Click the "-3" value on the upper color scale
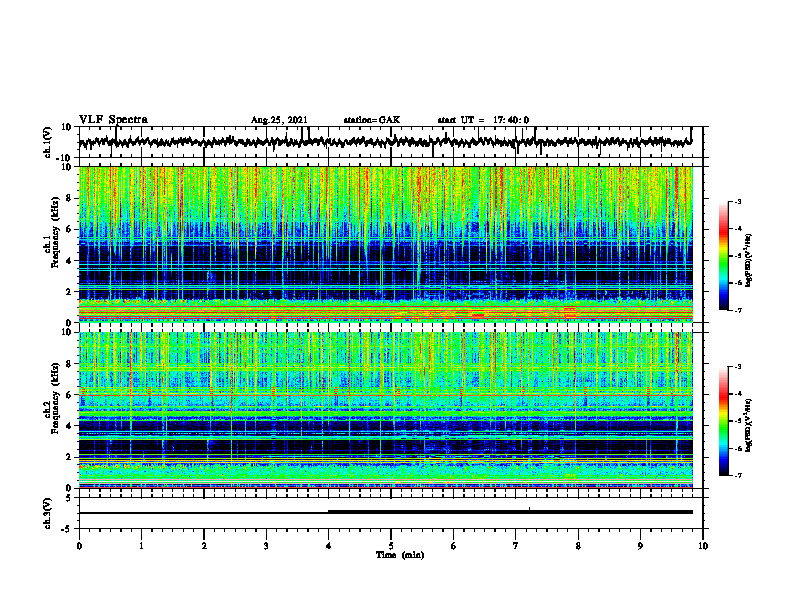This screenshot has width=792, height=612. pos(737,202)
